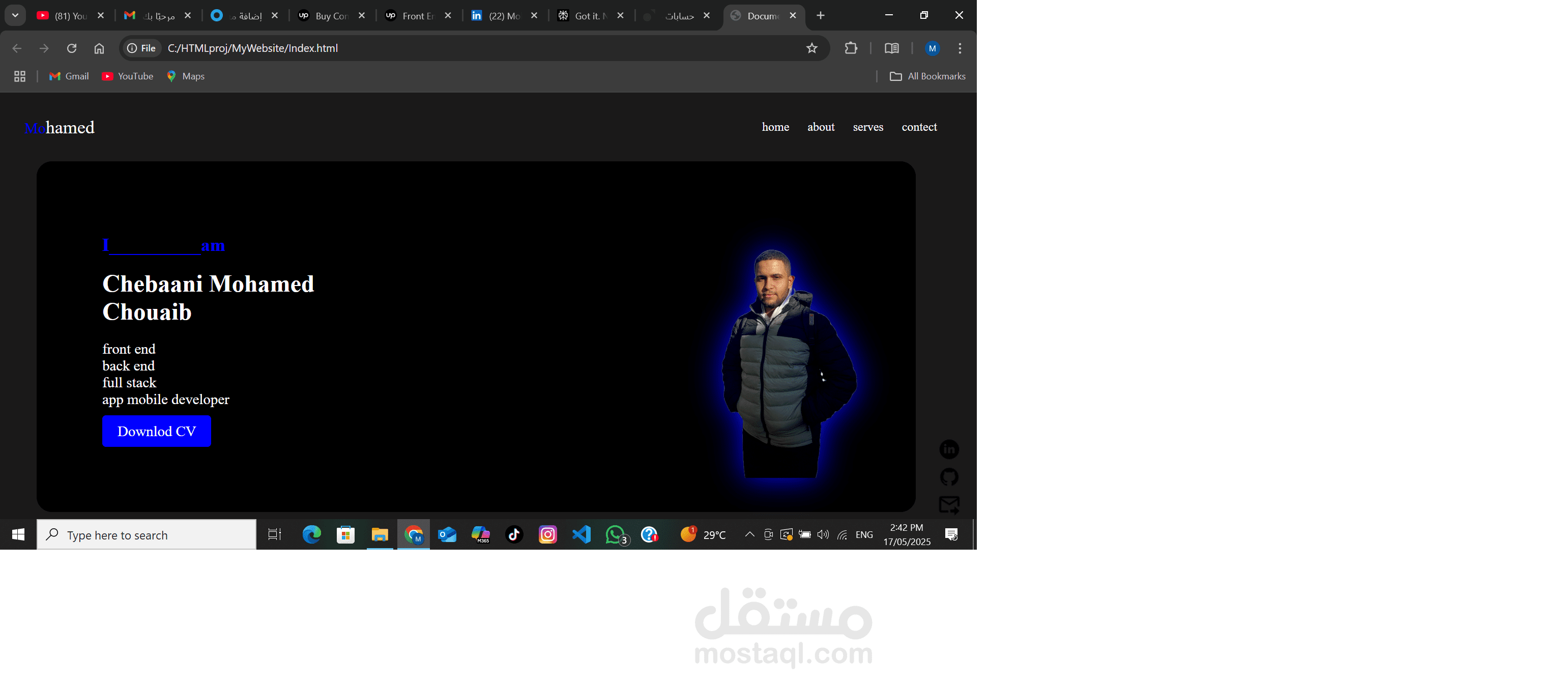Screen dimensions: 1568x683
Task: Reload the current page
Action: (x=72, y=48)
